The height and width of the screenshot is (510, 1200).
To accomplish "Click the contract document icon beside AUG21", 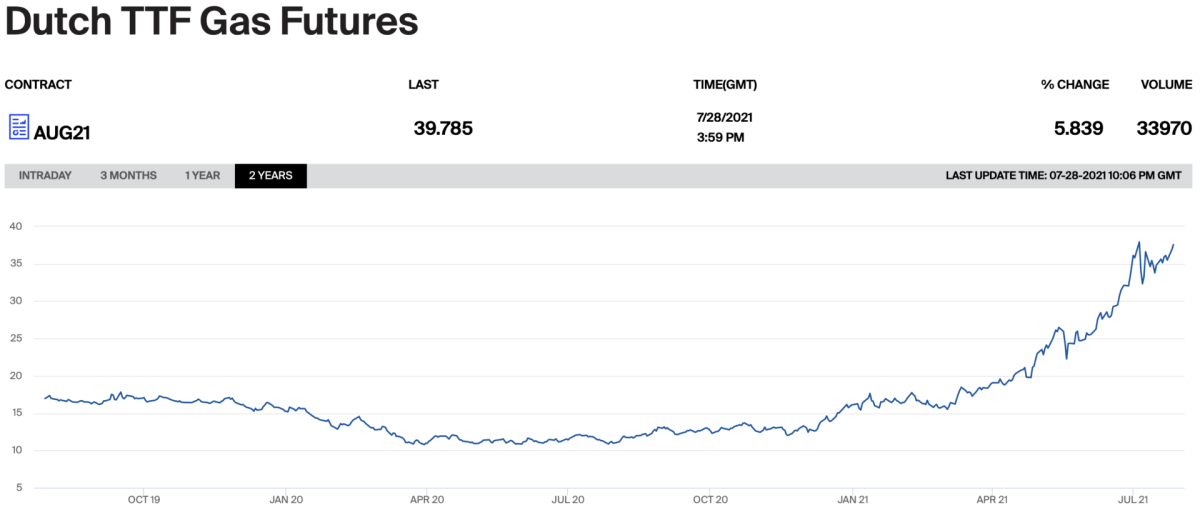I will click(19, 127).
